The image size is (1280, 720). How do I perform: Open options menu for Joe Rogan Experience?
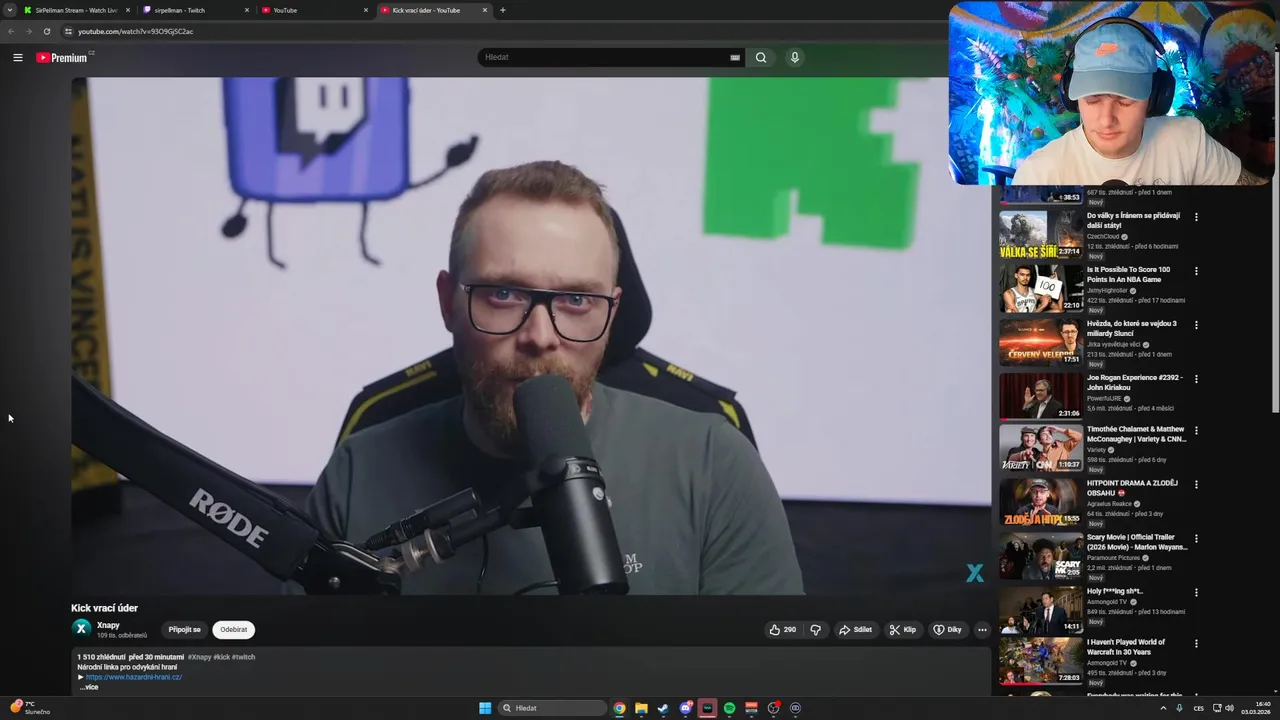coord(1196,379)
